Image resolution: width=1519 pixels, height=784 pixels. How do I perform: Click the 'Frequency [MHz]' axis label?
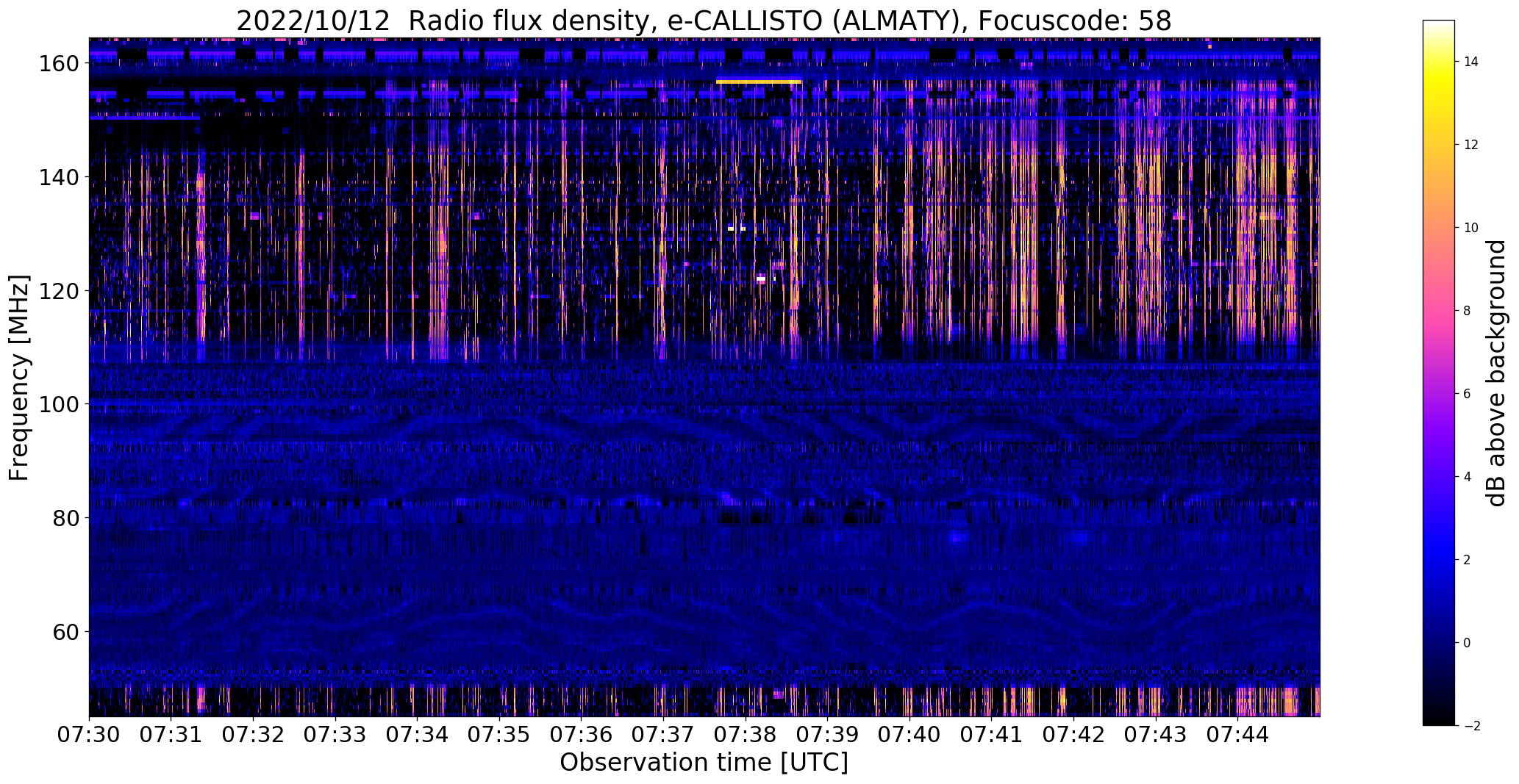pos(19,378)
